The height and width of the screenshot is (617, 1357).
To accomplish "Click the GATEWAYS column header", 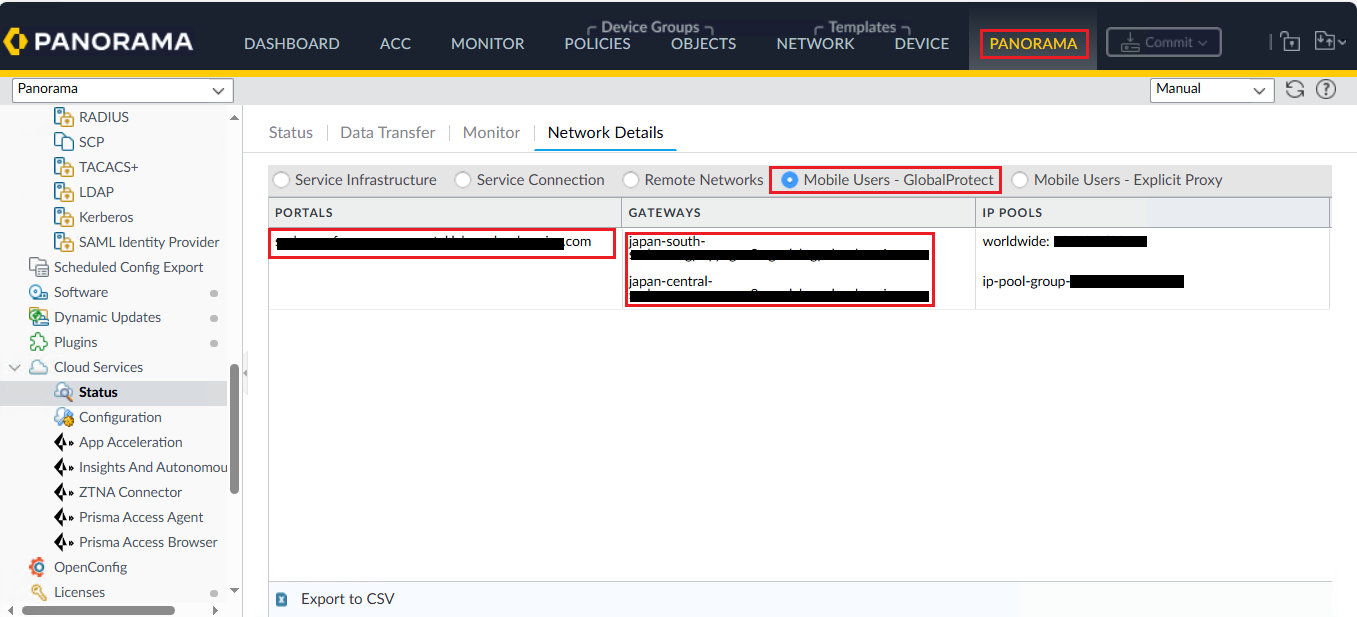I will [664, 213].
